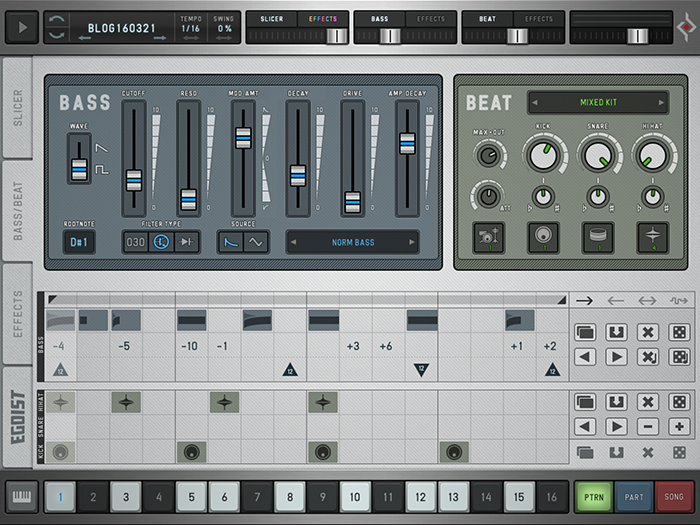
Task: Open the MIXED KIT selector
Action: (x=598, y=102)
